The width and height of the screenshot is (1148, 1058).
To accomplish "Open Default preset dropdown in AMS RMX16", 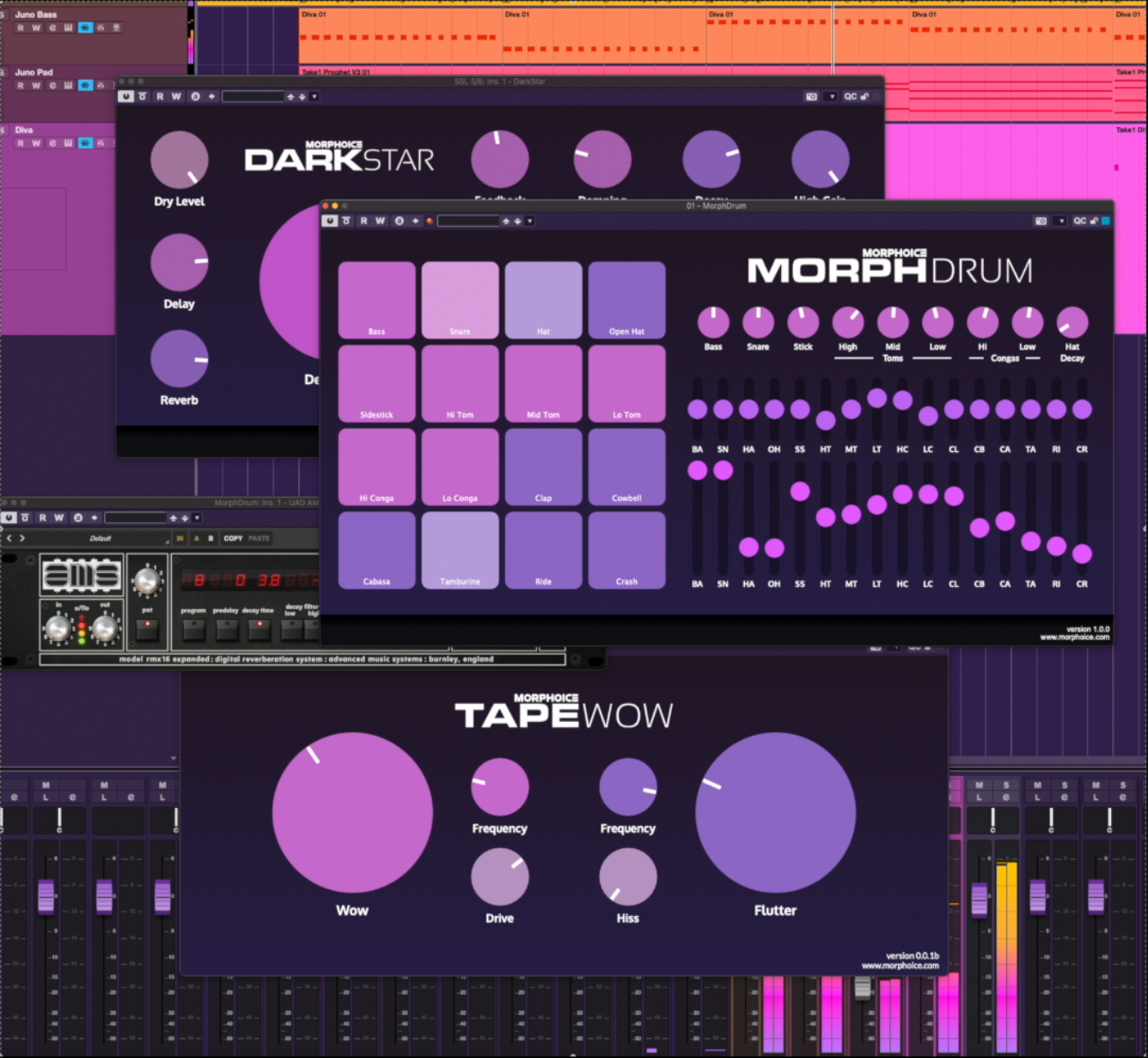I will pyautogui.click(x=101, y=538).
